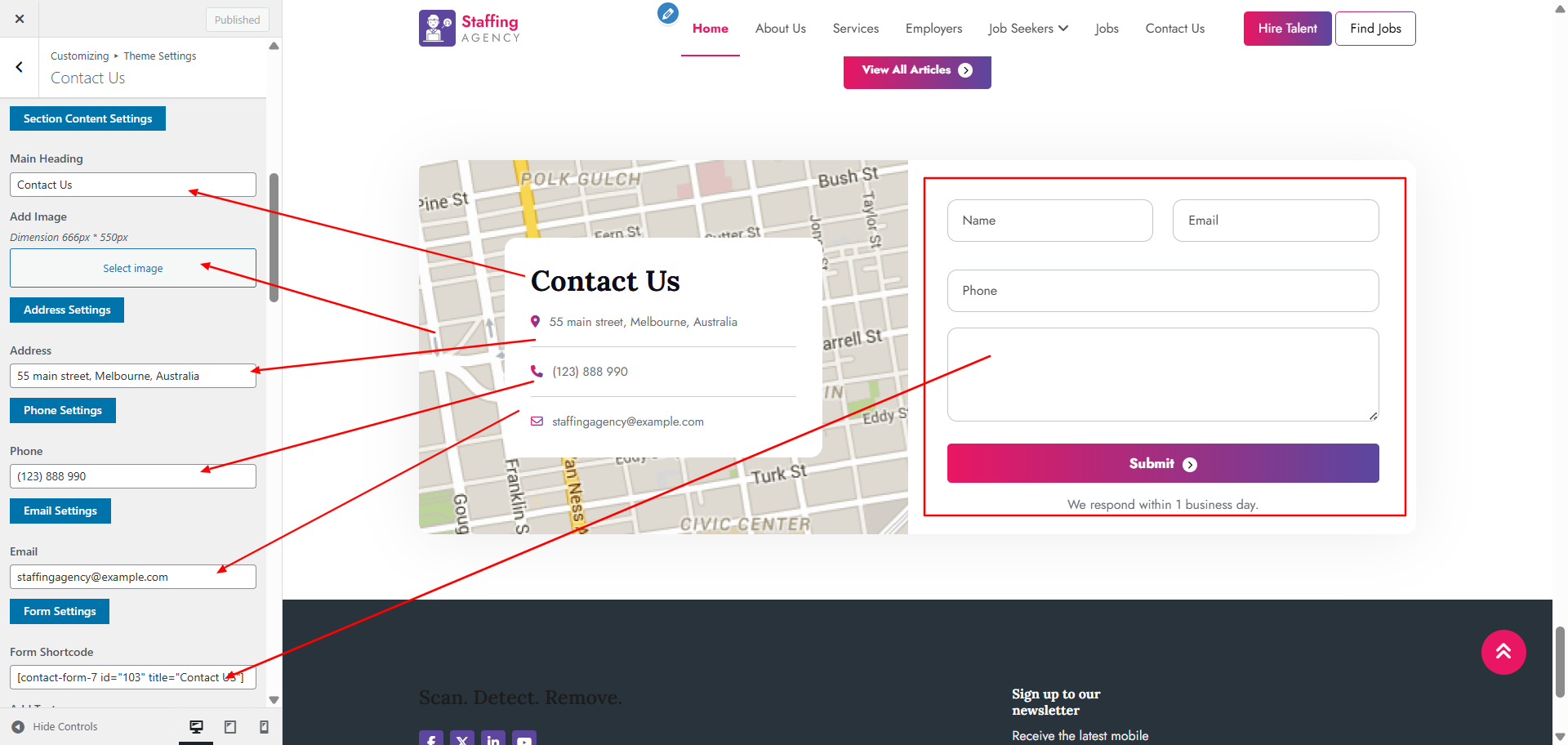The image size is (1568, 745).
Task: Click into the Name input field
Action: (1049, 221)
